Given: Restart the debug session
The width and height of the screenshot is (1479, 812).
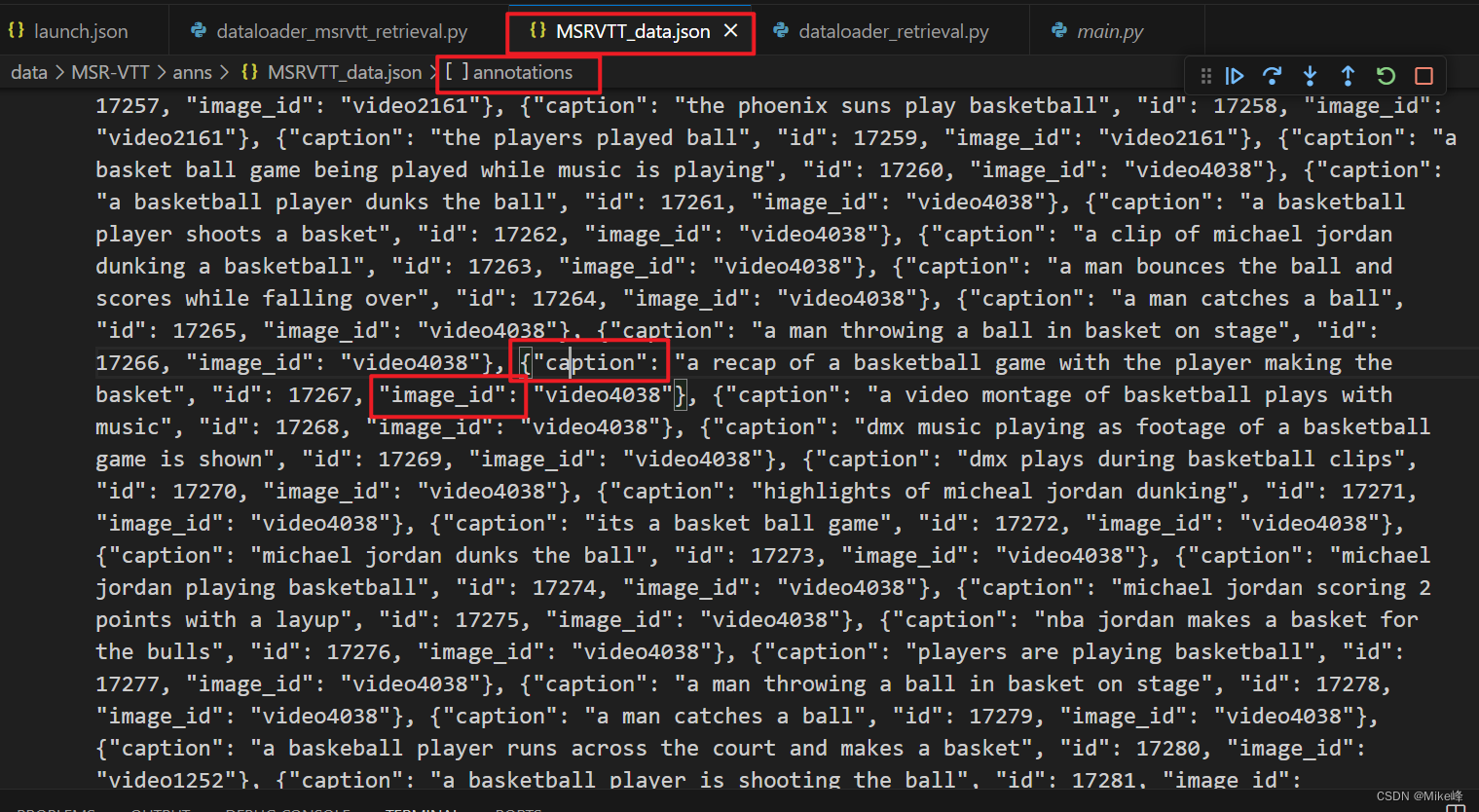Looking at the screenshot, I should 1386,76.
